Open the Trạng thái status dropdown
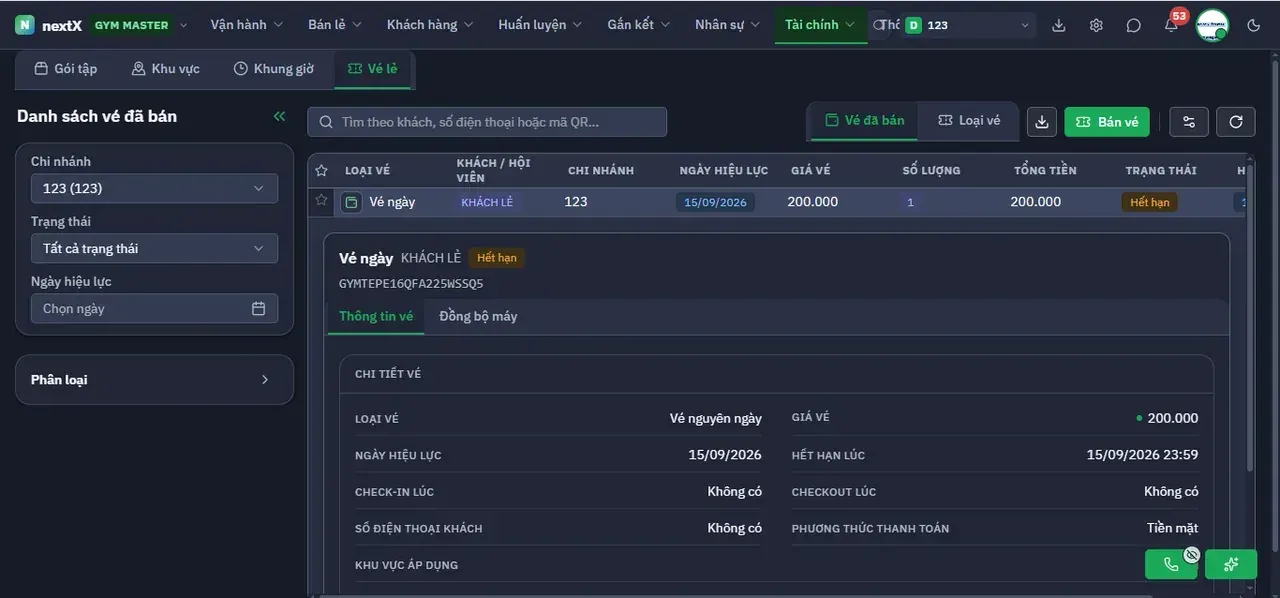Viewport: 1280px width, 598px height. pos(154,248)
